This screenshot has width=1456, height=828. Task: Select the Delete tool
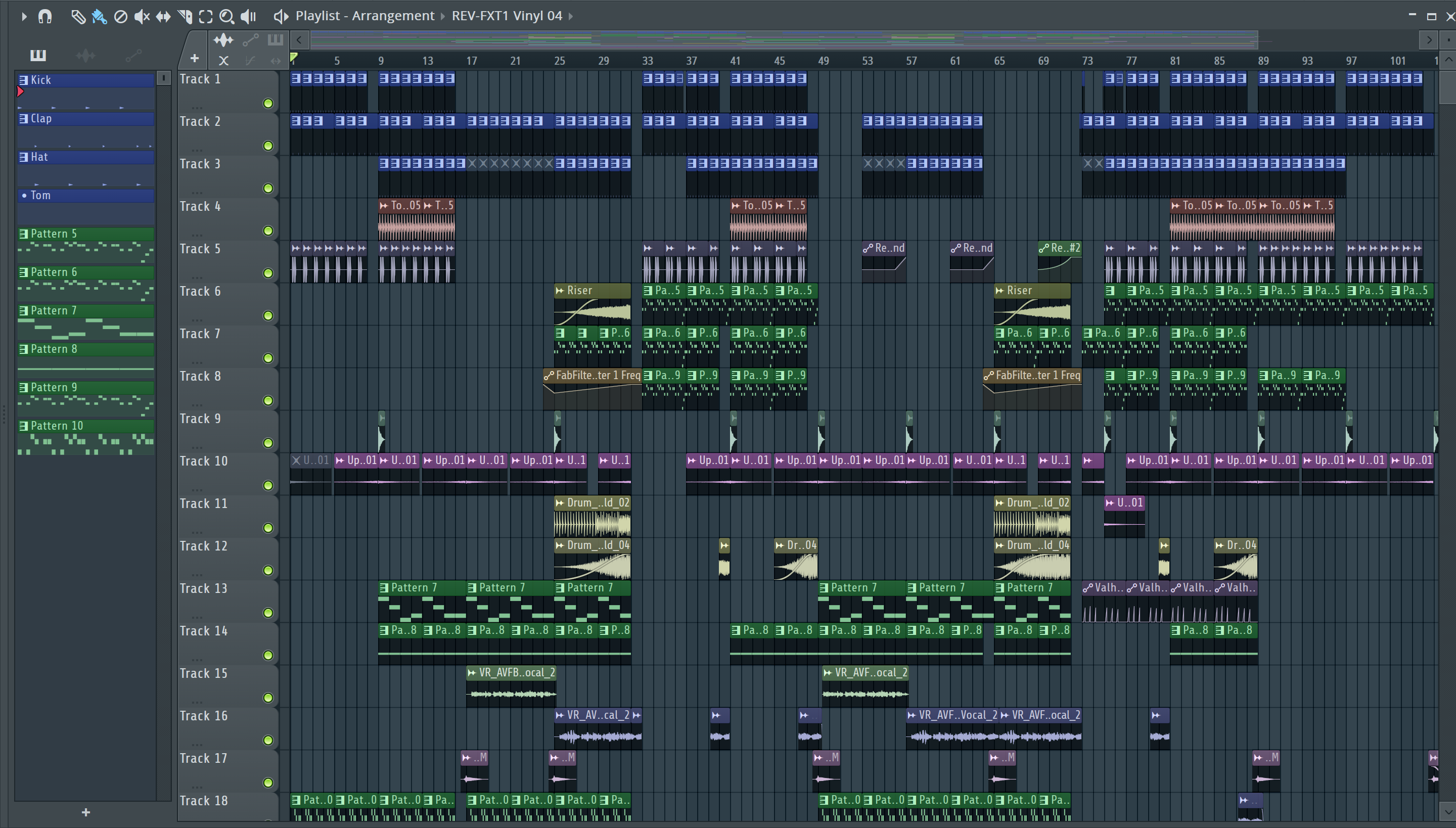[120, 17]
